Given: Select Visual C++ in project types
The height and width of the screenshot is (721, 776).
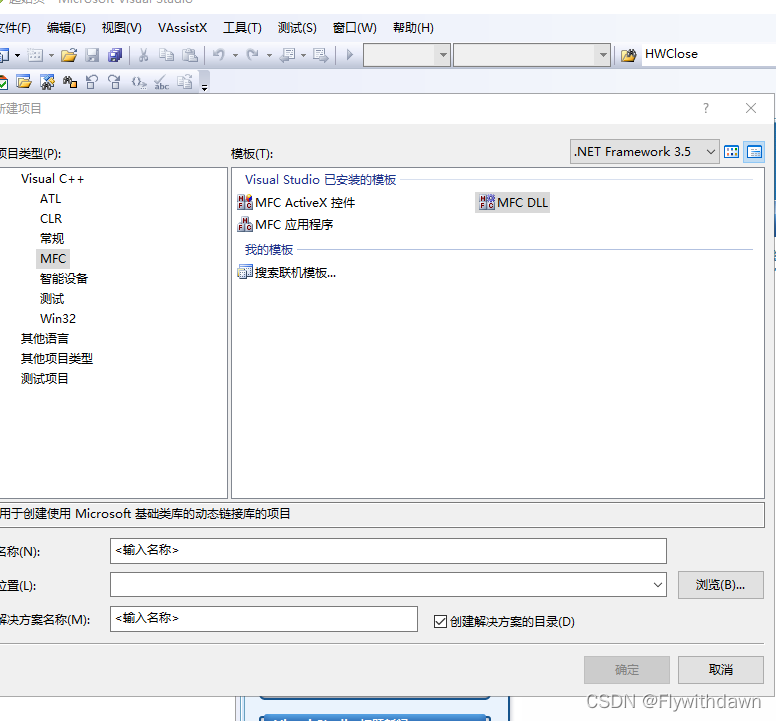Looking at the screenshot, I should click(52, 179).
